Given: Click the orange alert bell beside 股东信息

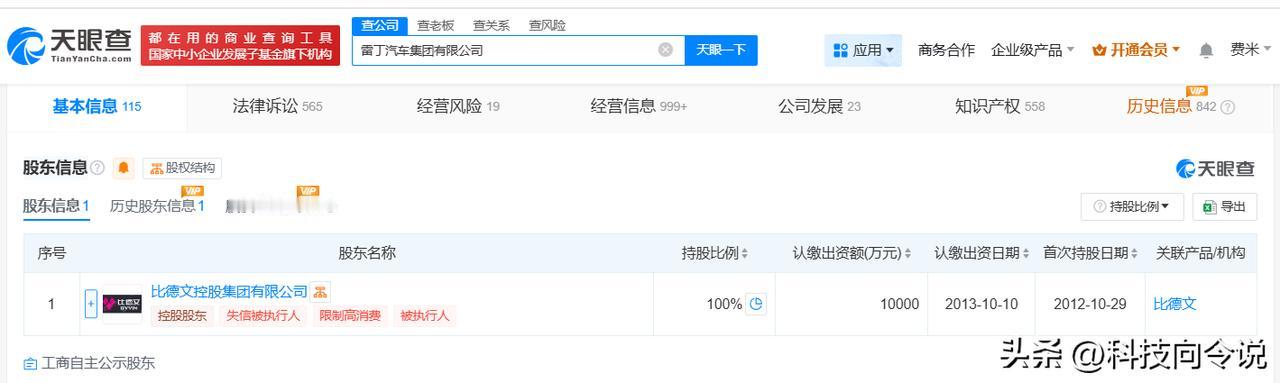Looking at the screenshot, I should pos(123,168).
